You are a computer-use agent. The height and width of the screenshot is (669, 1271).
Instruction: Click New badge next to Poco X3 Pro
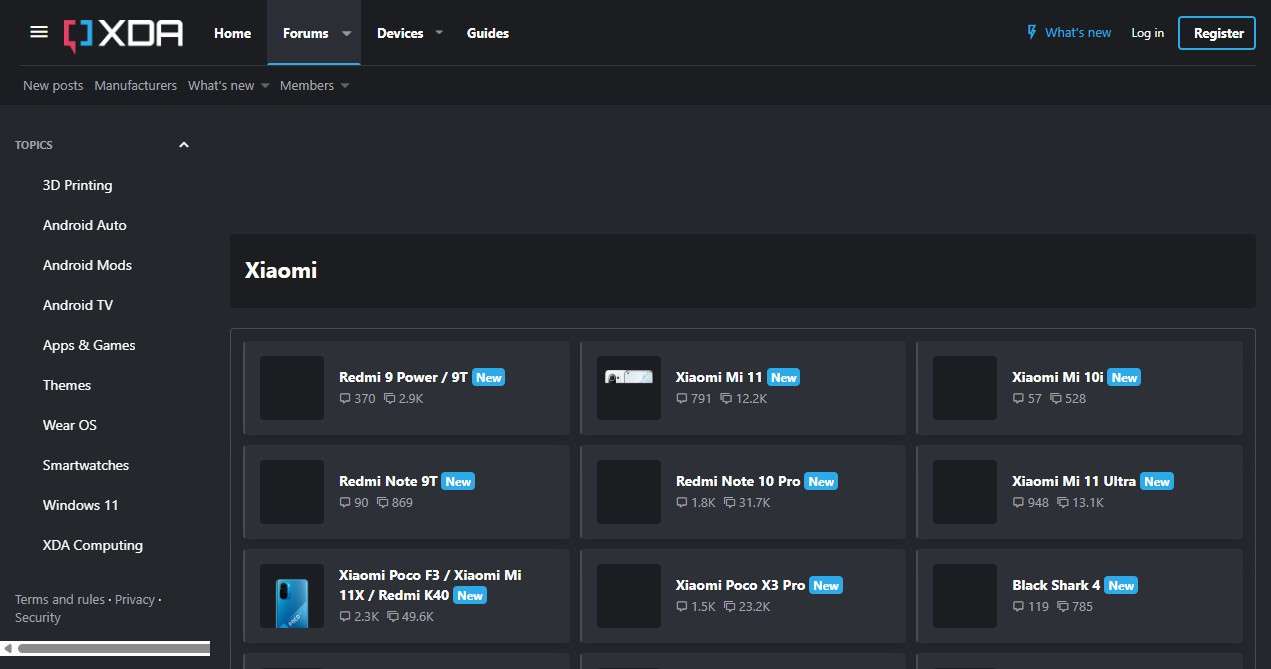826,585
